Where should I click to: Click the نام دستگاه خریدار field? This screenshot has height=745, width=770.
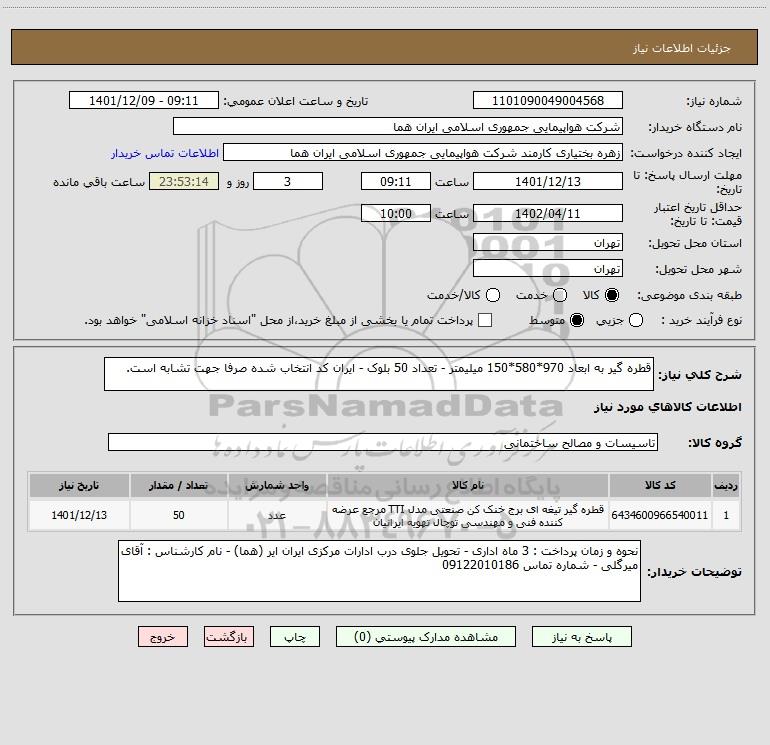pos(397,127)
